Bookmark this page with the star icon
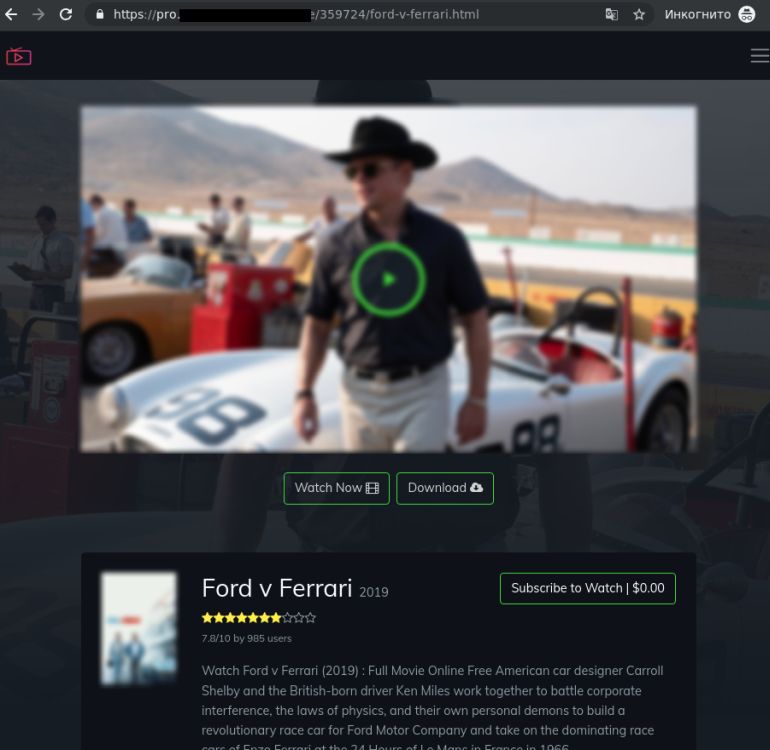The image size is (770, 750). click(x=639, y=15)
